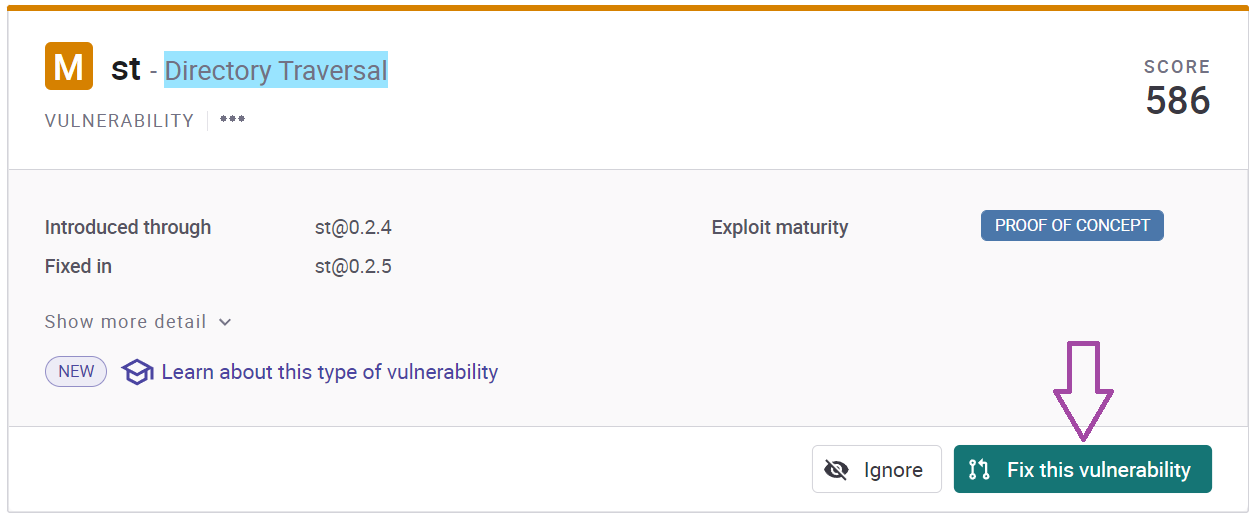The image size is (1258, 520).
Task: Click the orange M severity badge
Action: pyautogui.click(x=69, y=67)
